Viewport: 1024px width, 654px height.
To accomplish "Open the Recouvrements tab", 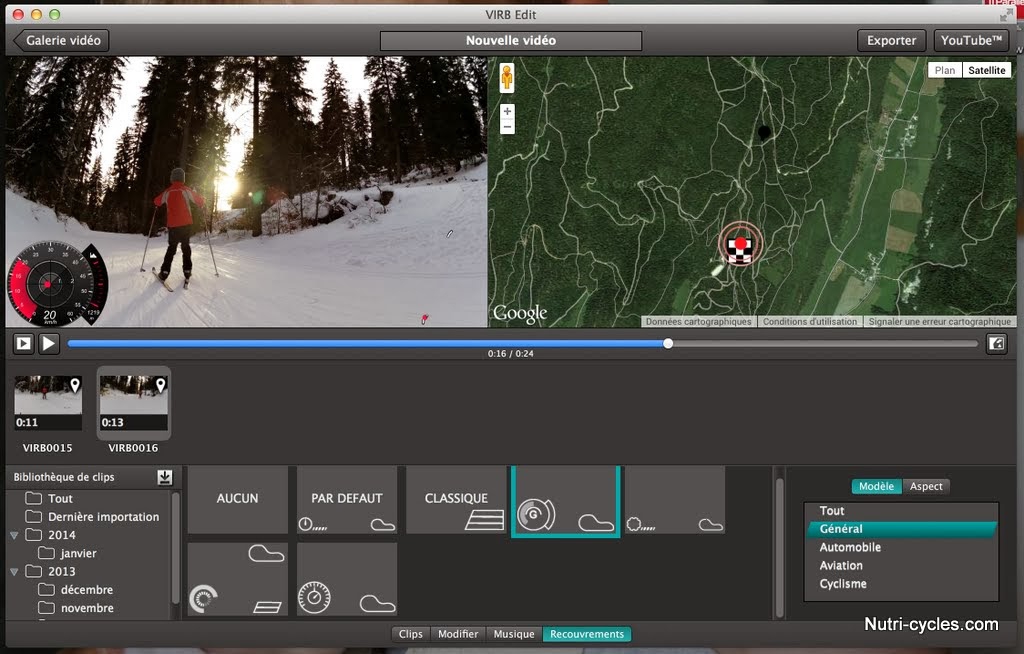I will click(586, 634).
